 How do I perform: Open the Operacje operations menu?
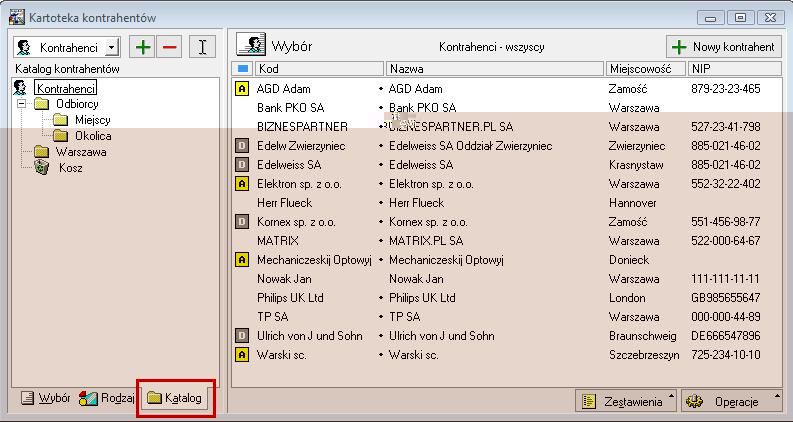pos(730,402)
